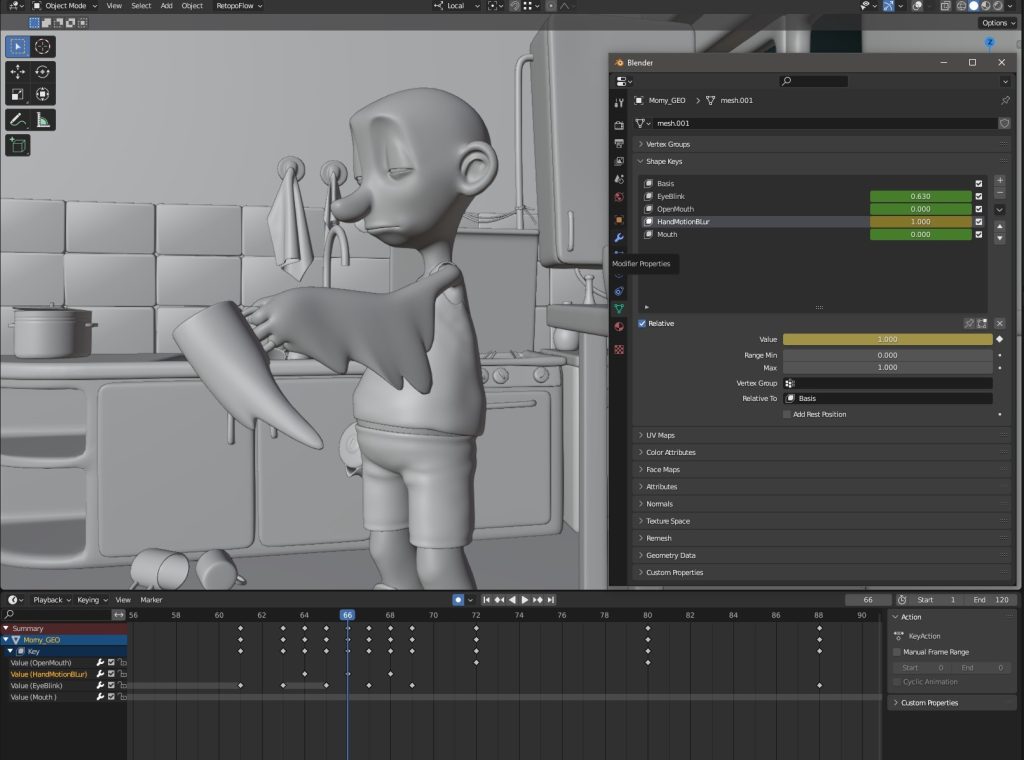Open the Object Data mesh properties tab

(x=618, y=308)
